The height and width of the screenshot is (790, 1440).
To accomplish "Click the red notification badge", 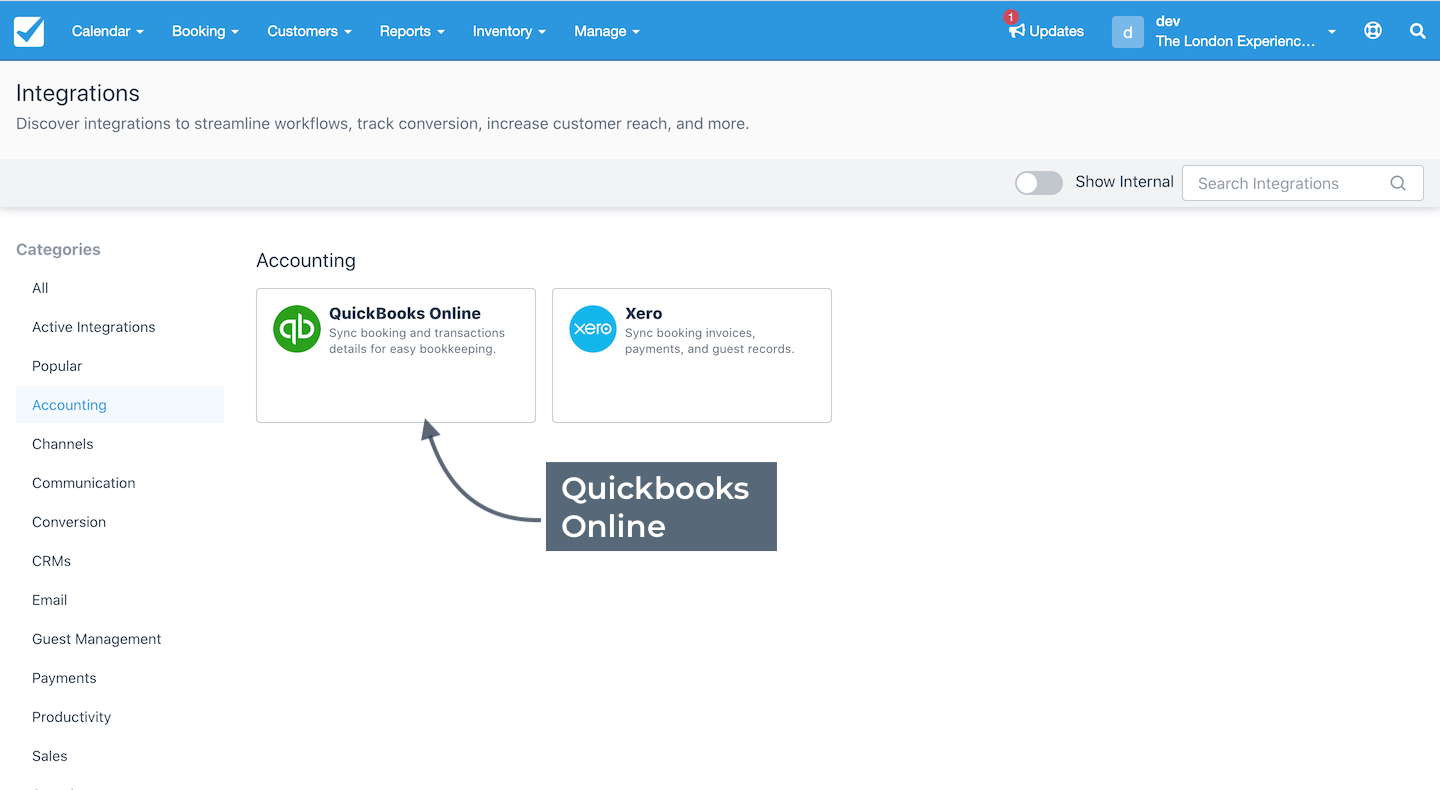I will pyautogui.click(x=1011, y=17).
